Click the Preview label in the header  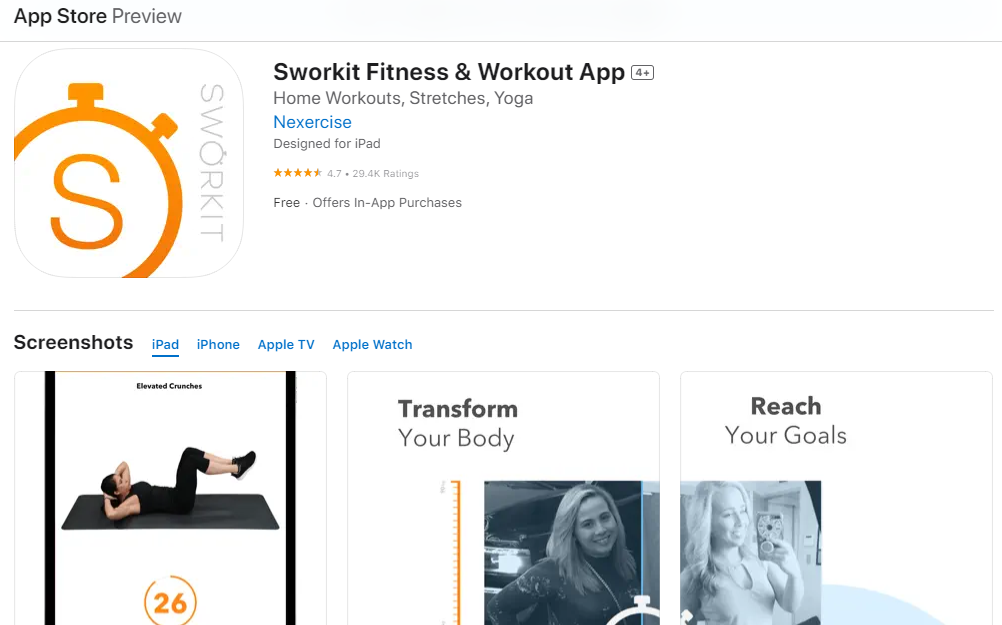(x=147, y=16)
